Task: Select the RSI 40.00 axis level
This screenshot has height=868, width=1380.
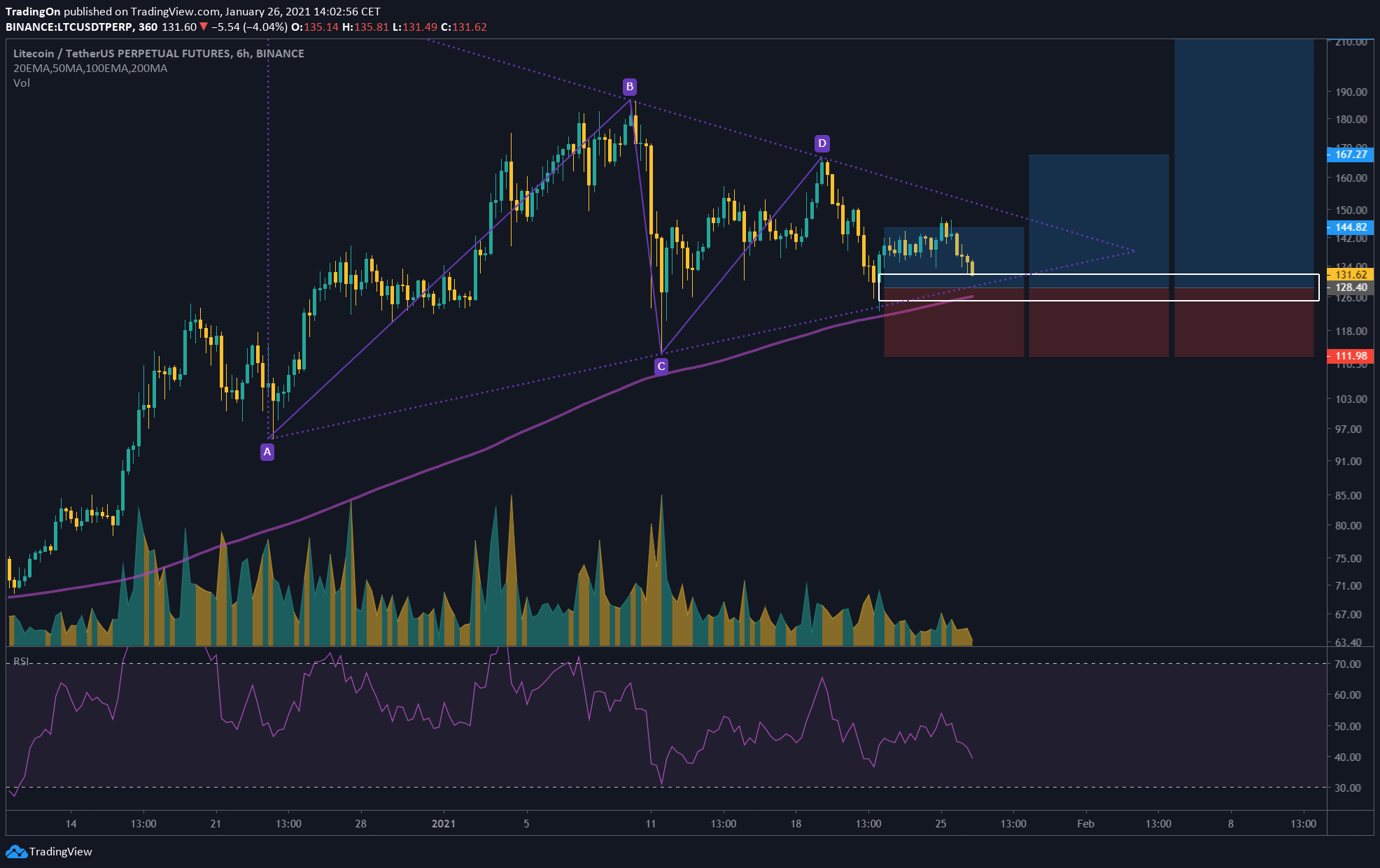Action: (x=1348, y=757)
